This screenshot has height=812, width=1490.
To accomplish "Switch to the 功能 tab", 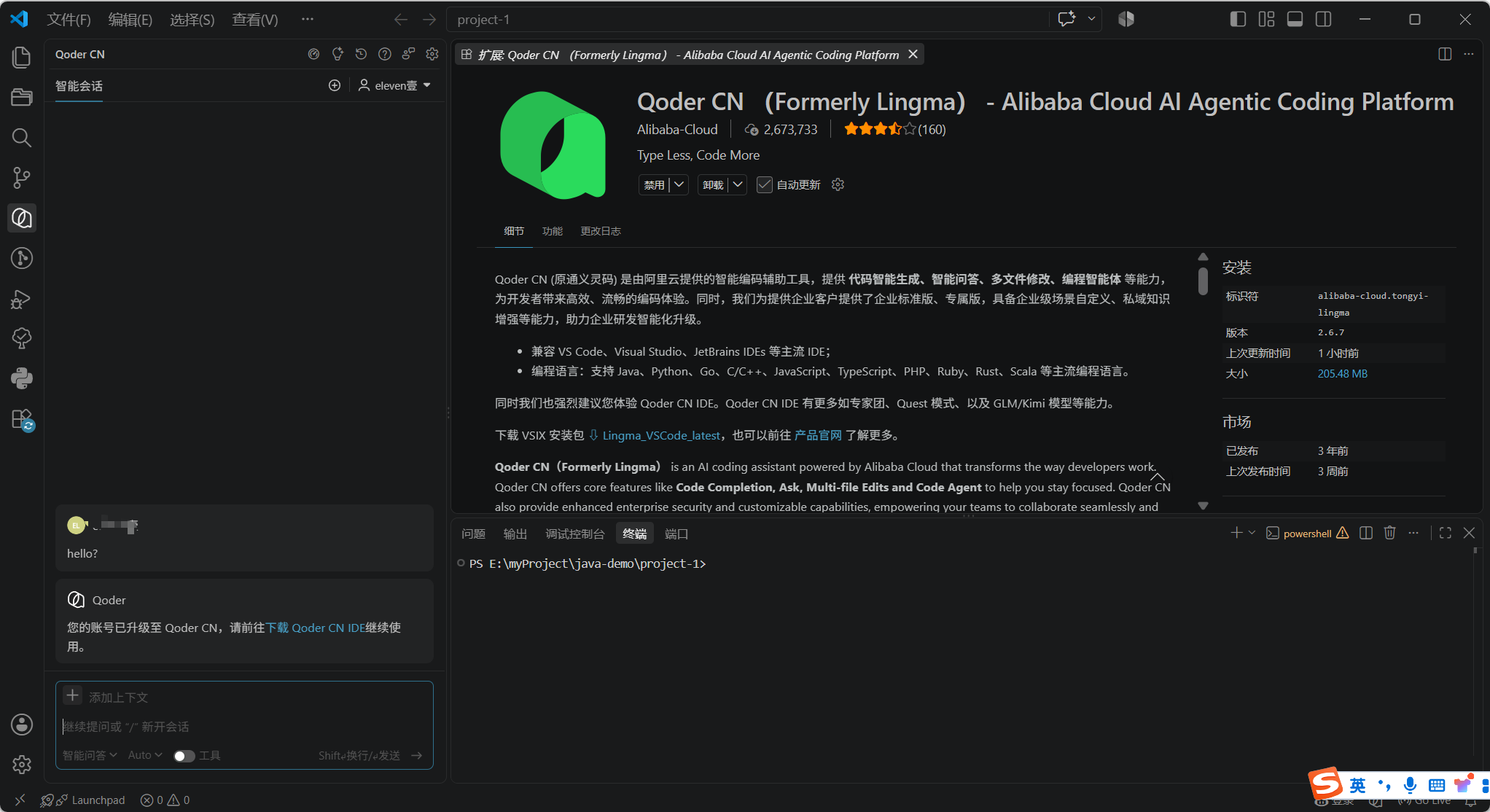I will pyautogui.click(x=553, y=231).
